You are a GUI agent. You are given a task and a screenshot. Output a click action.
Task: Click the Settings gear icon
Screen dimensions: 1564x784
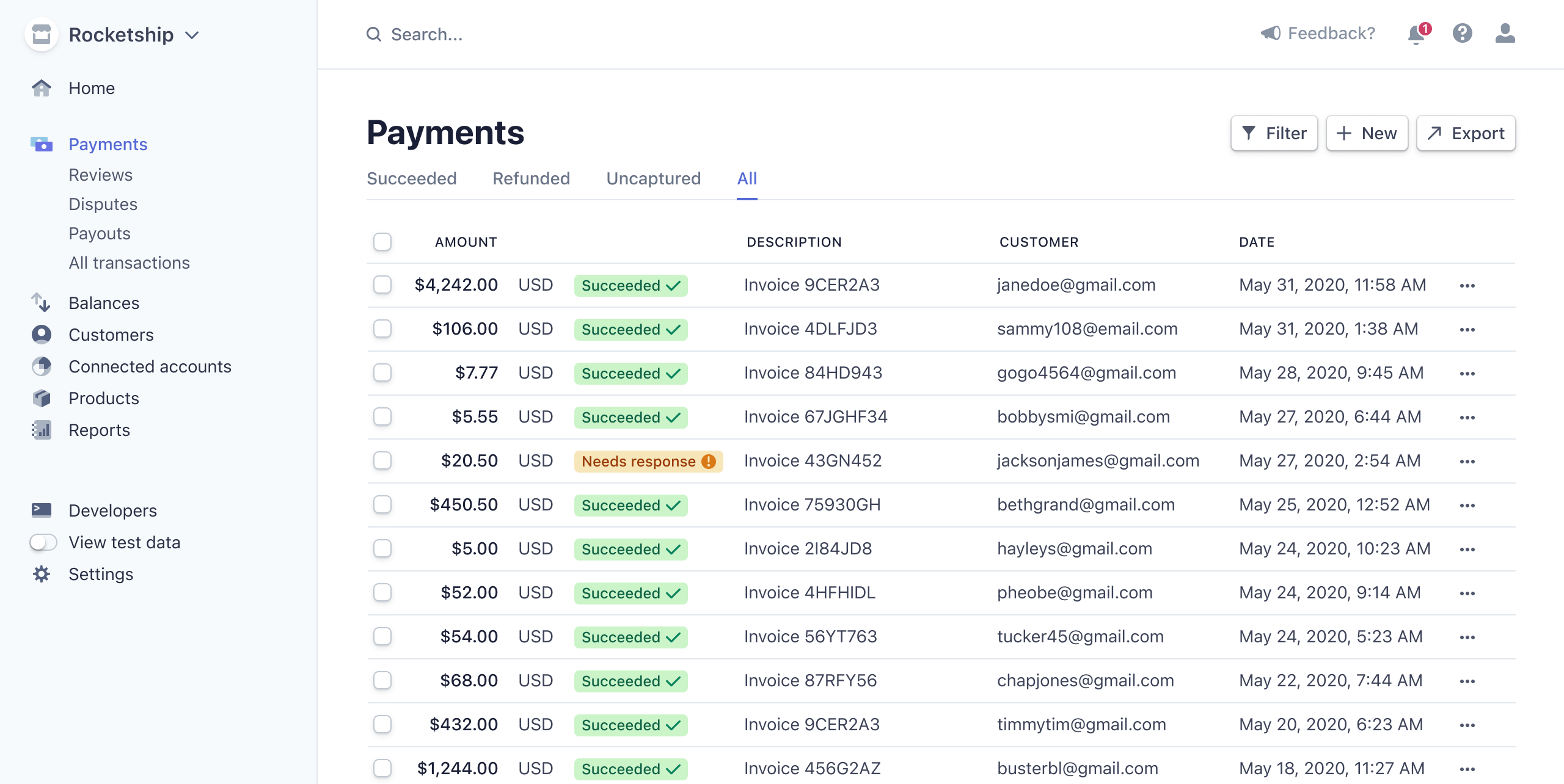coord(41,573)
